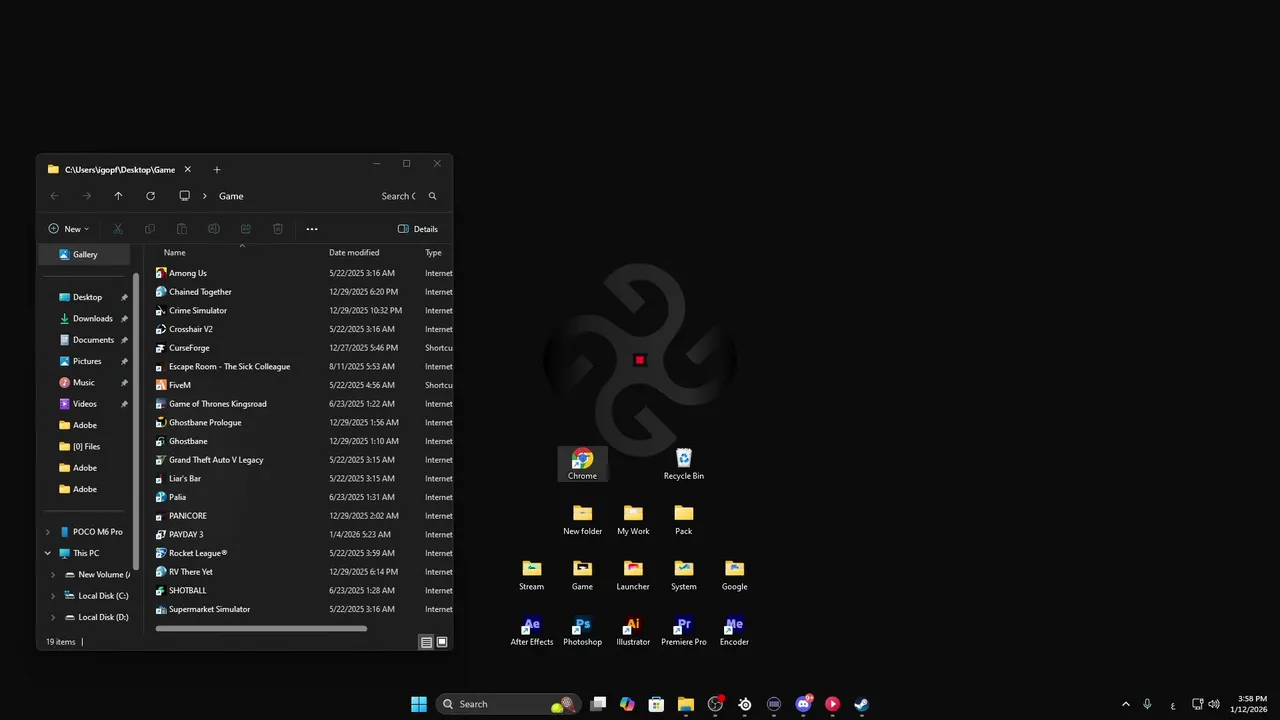Expand the Local Disk (C:) node
The image size is (1280, 720).
click(53, 596)
